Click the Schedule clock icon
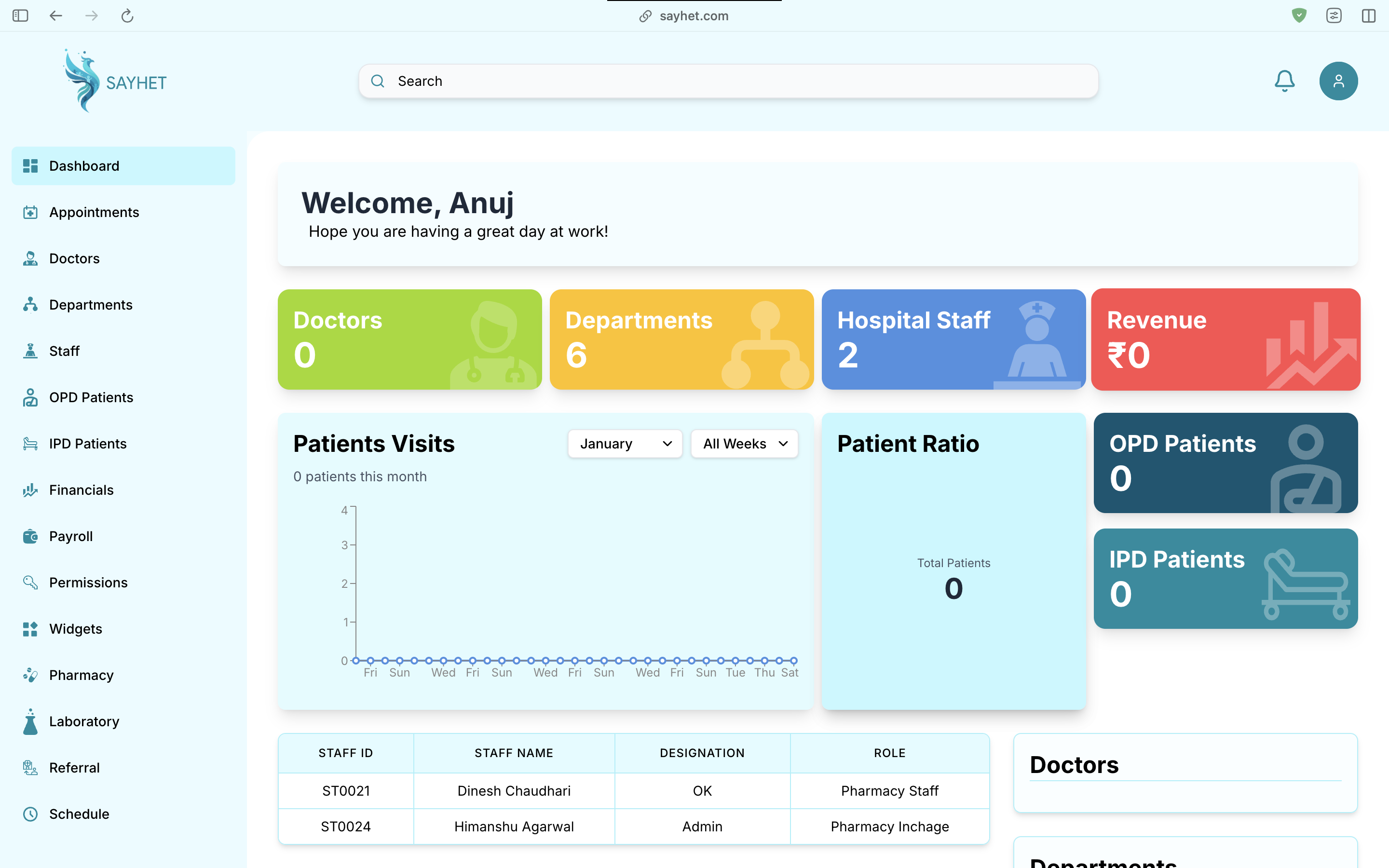Viewport: 1389px width, 868px height. (30, 814)
